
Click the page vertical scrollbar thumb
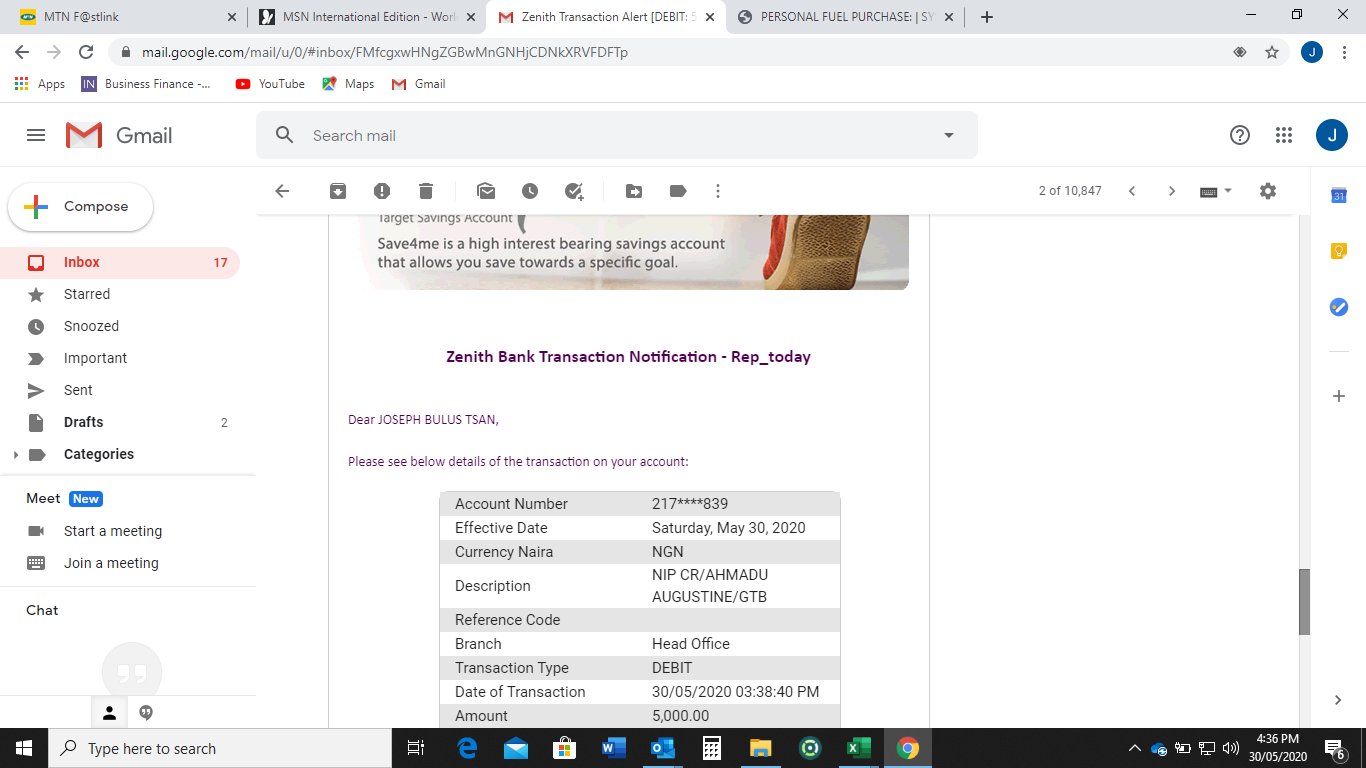point(1304,602)
